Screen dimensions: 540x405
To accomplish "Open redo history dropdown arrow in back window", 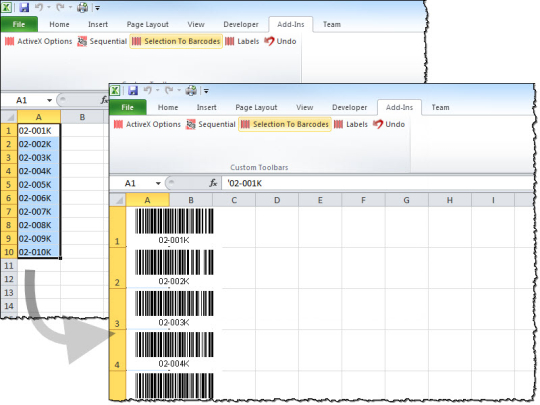I will (x=70, y=7).
